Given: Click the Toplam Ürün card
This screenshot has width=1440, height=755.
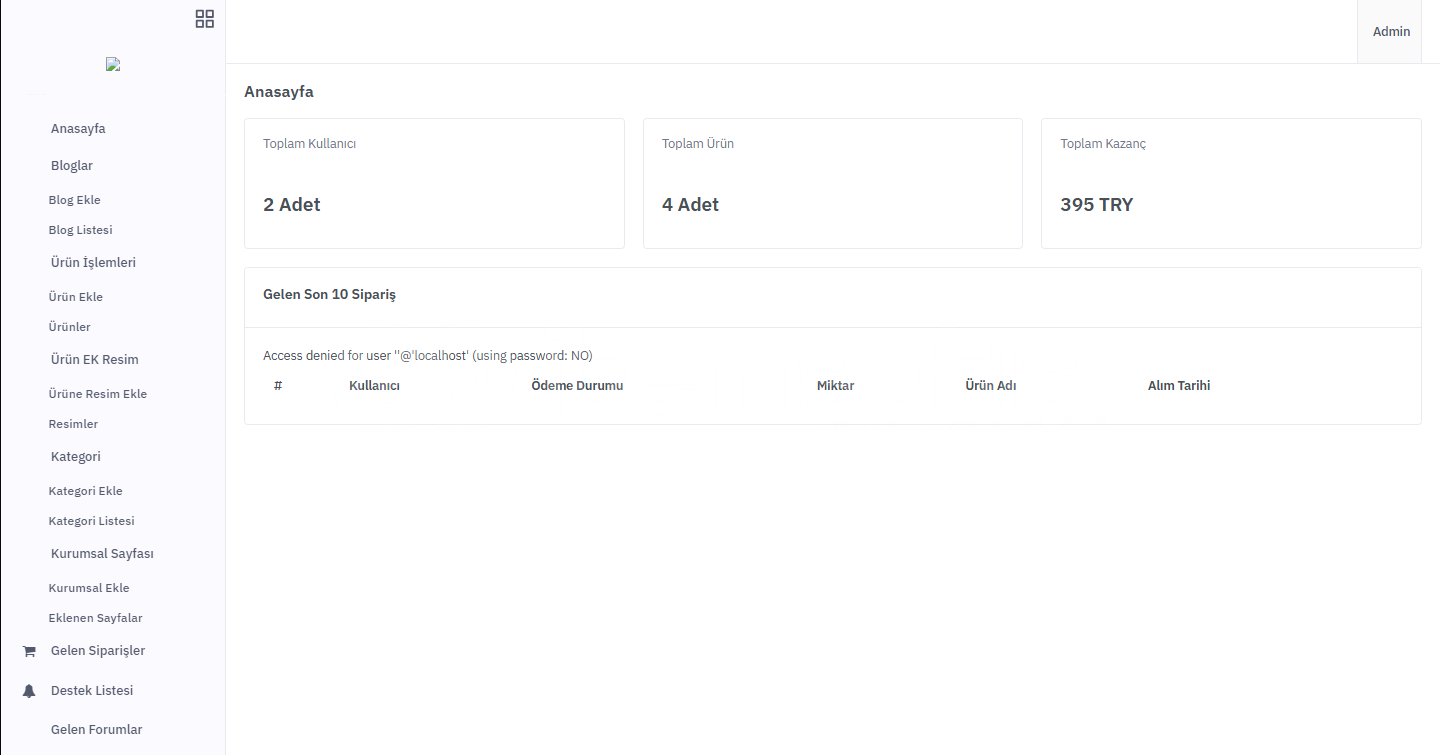Looking at the screenshot, I should tap(833, 184).
